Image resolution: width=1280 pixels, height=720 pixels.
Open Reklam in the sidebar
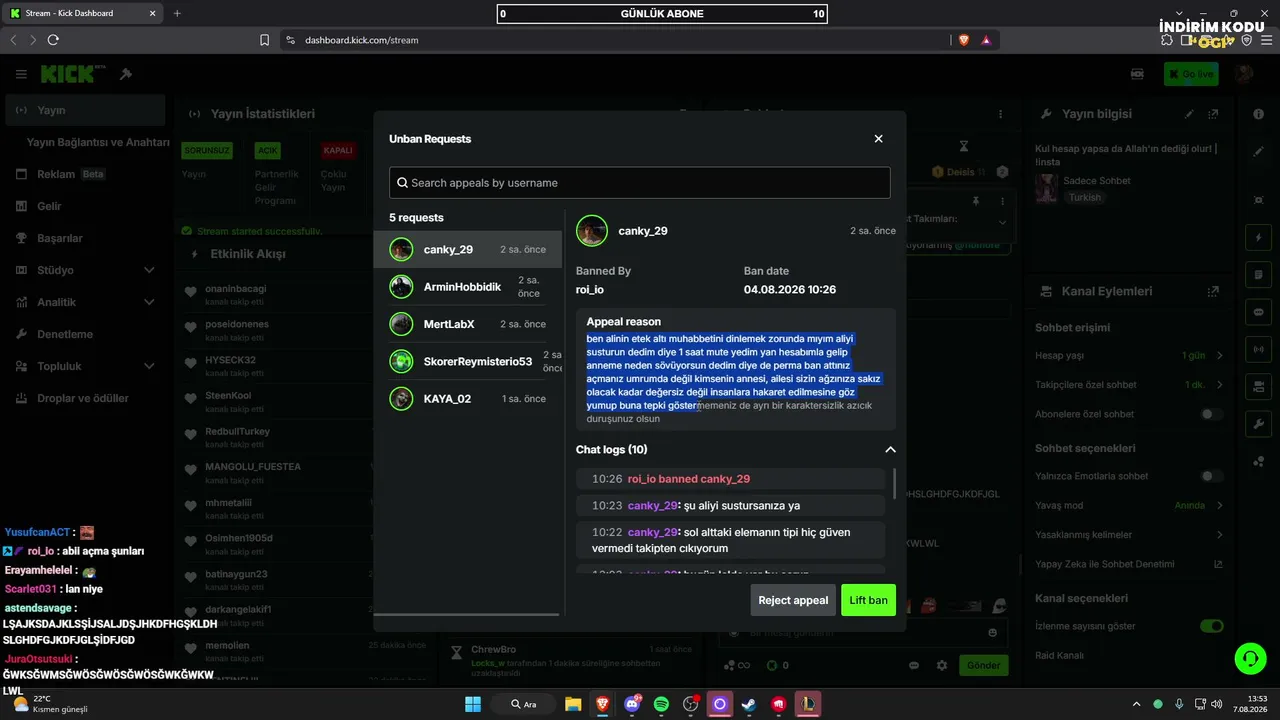pos(85,174)
